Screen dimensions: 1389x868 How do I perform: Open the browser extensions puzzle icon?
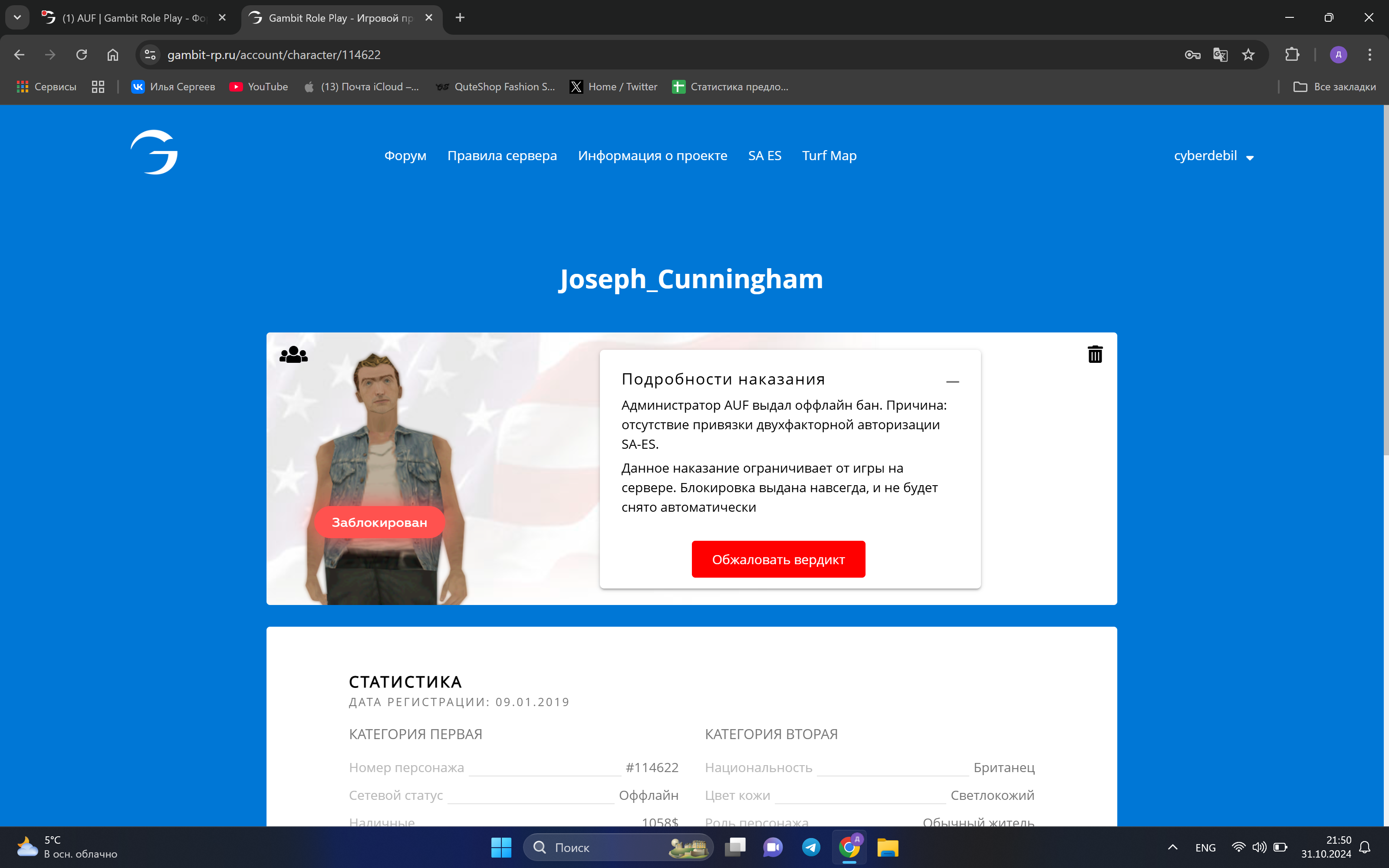click(x=1292, y=55)
